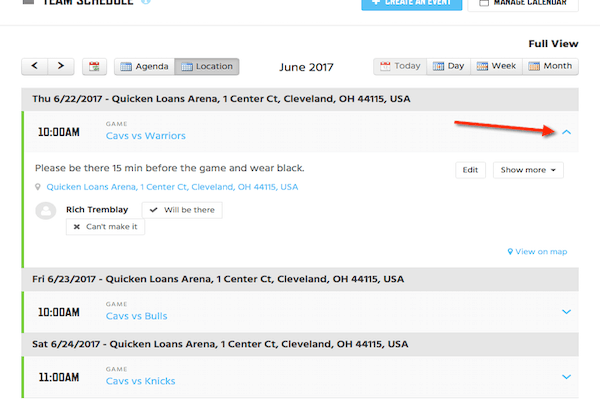Click Rich Tremblay's avatar
This screenshot has width=600, height=400.
click(x=46, y=211)
